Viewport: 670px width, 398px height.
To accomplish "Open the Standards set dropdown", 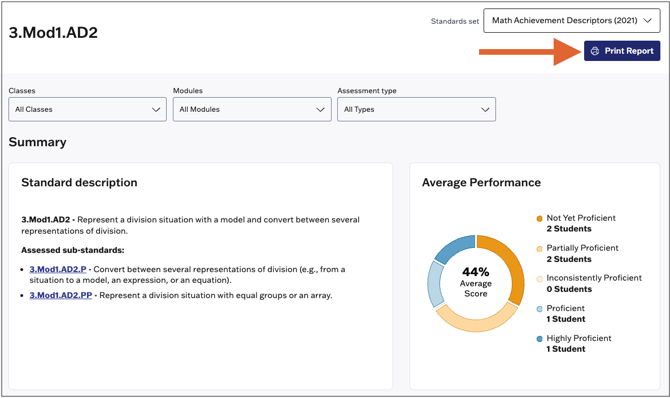I will (x=572, y=21).
